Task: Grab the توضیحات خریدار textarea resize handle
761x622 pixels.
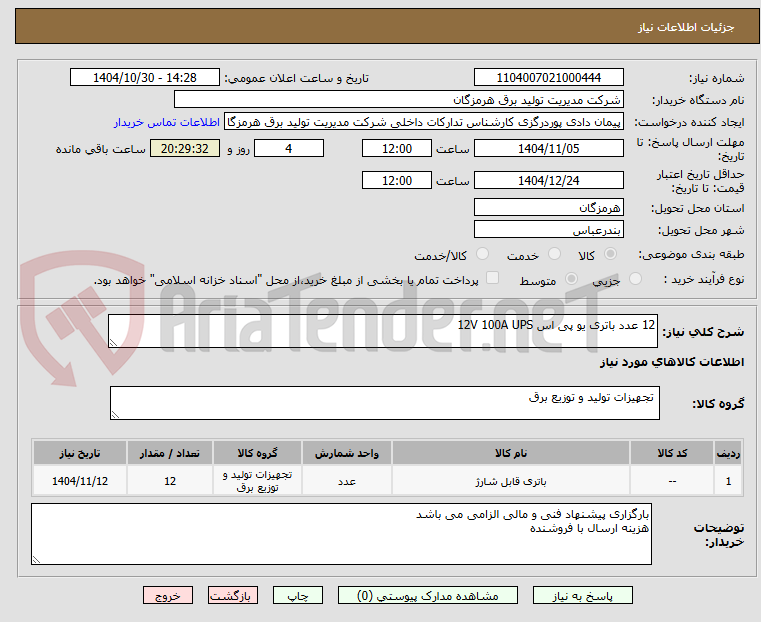Action: point(36,559)
